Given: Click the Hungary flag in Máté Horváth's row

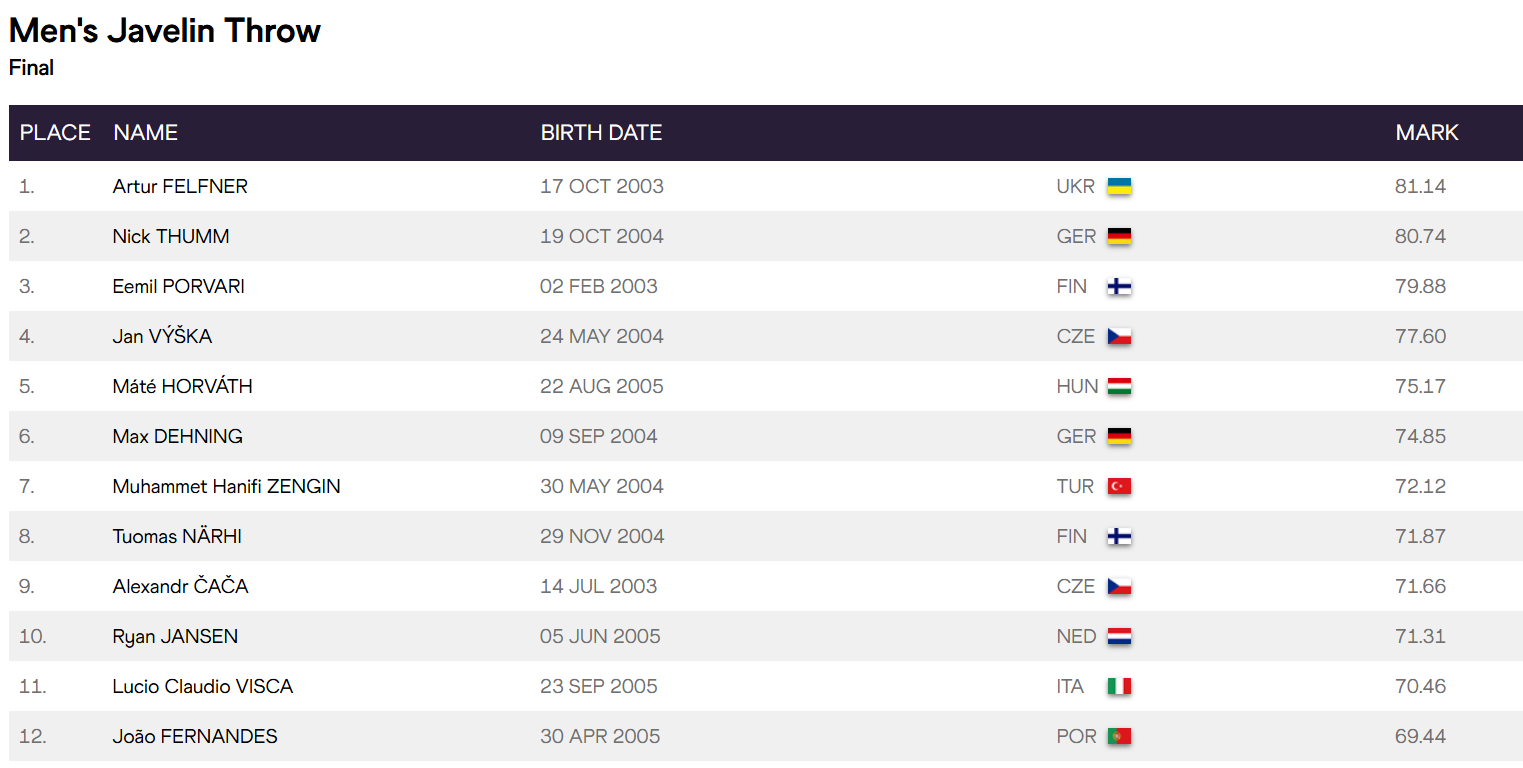Looking at the screenshot, I should [x=1119, y=386].
